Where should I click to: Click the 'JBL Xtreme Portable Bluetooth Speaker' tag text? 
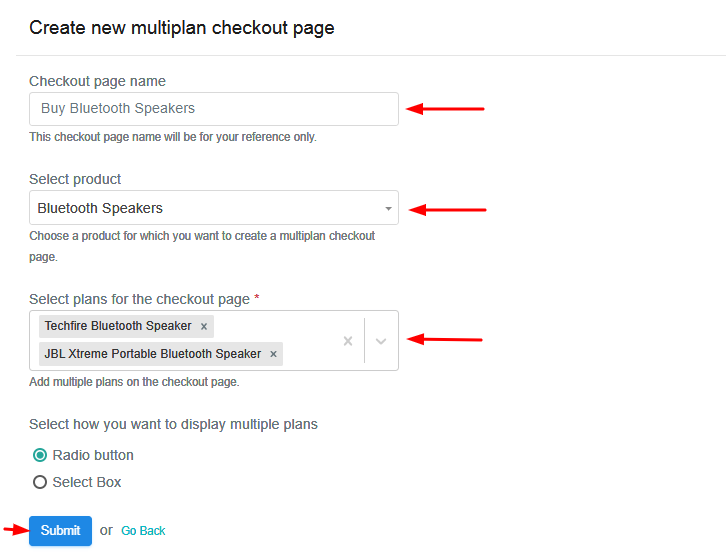tap(152, 354)
